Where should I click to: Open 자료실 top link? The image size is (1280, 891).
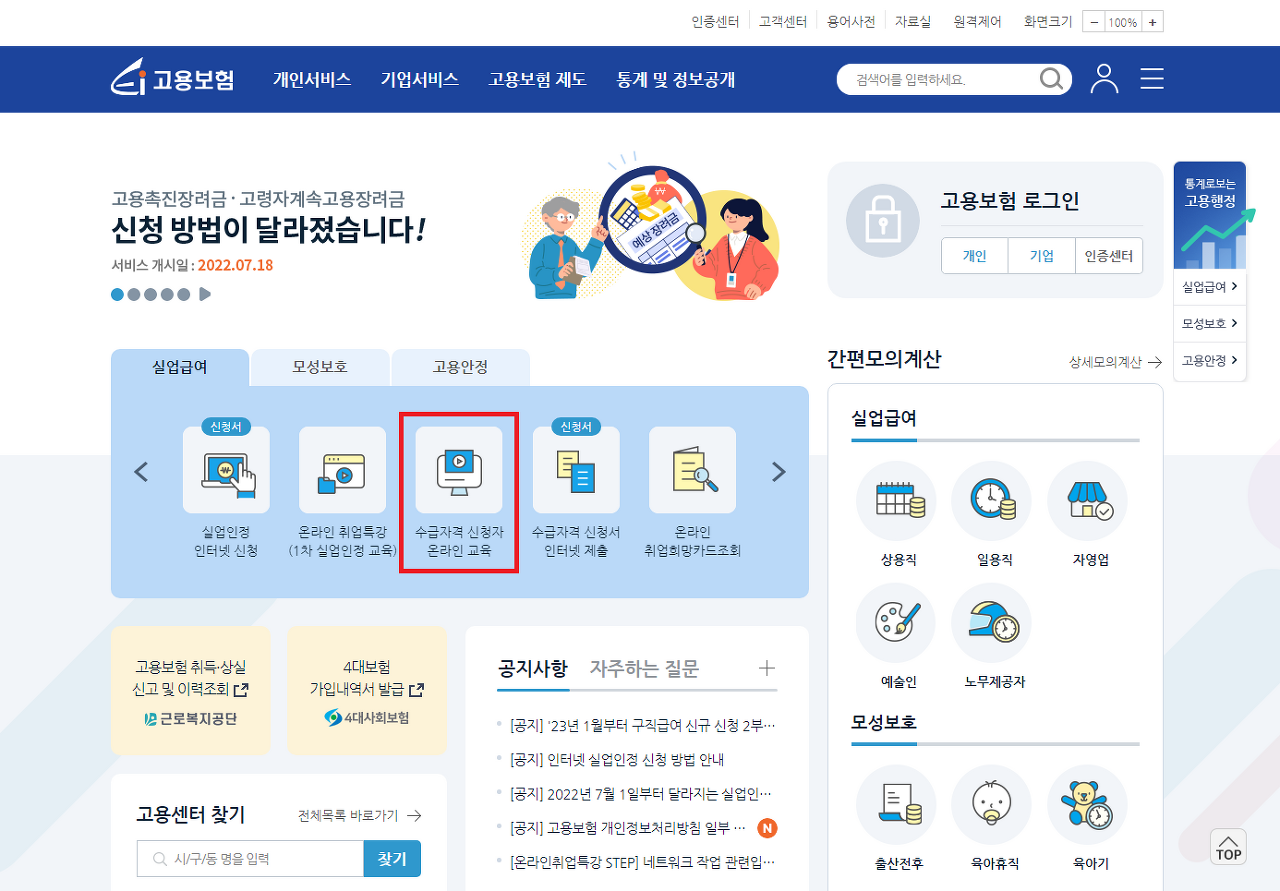[913, 21]
